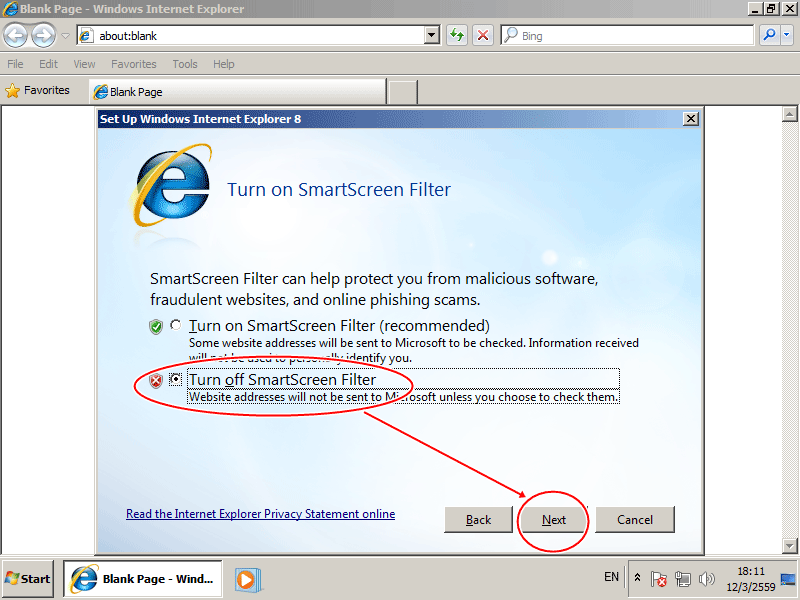The width and height of the screenshot is (800, 600).
Task: Open a new tab via the empty tab button
Action: coord(403,92)
